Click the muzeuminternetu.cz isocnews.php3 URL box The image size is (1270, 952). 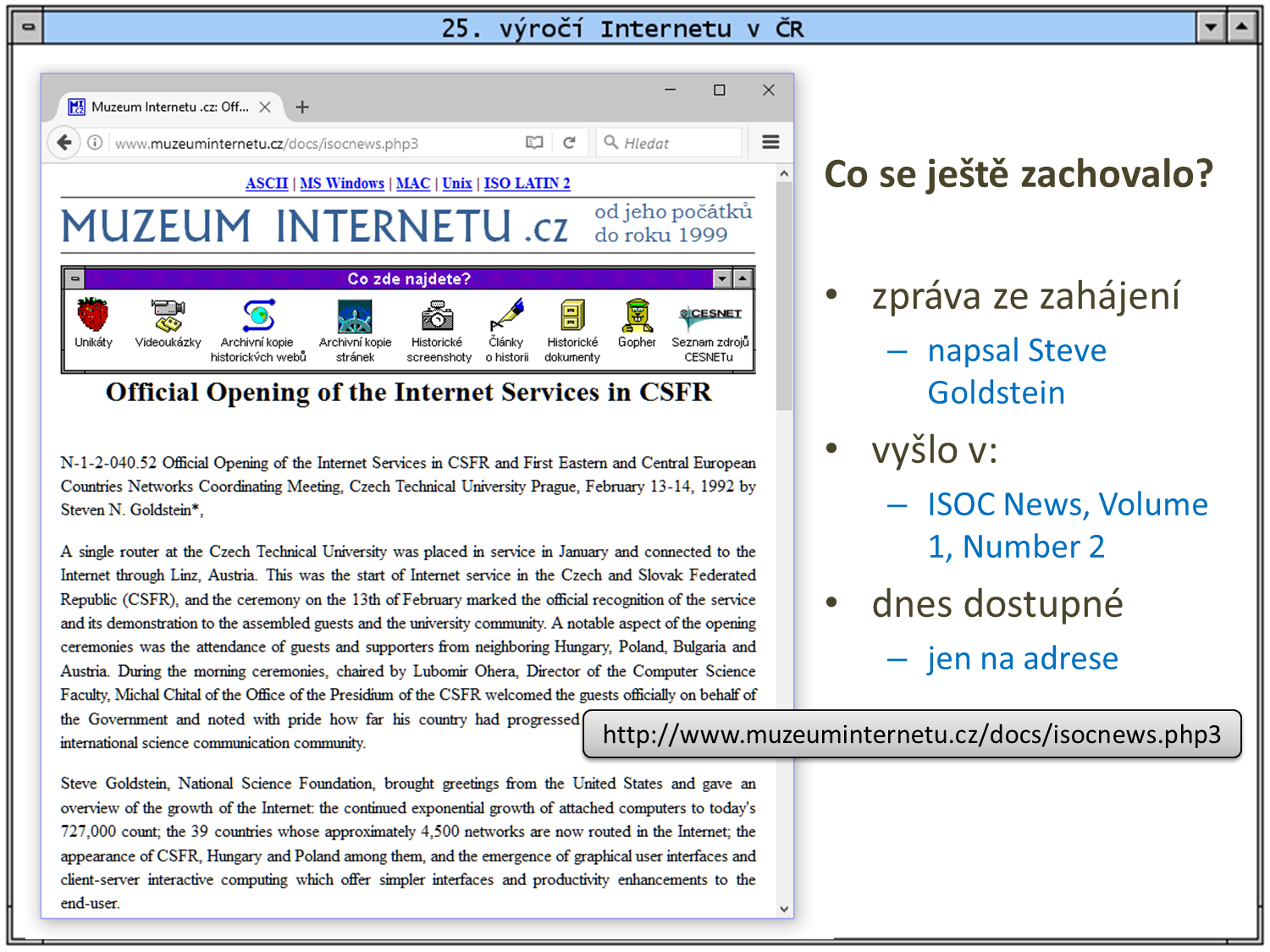[912, 734]
